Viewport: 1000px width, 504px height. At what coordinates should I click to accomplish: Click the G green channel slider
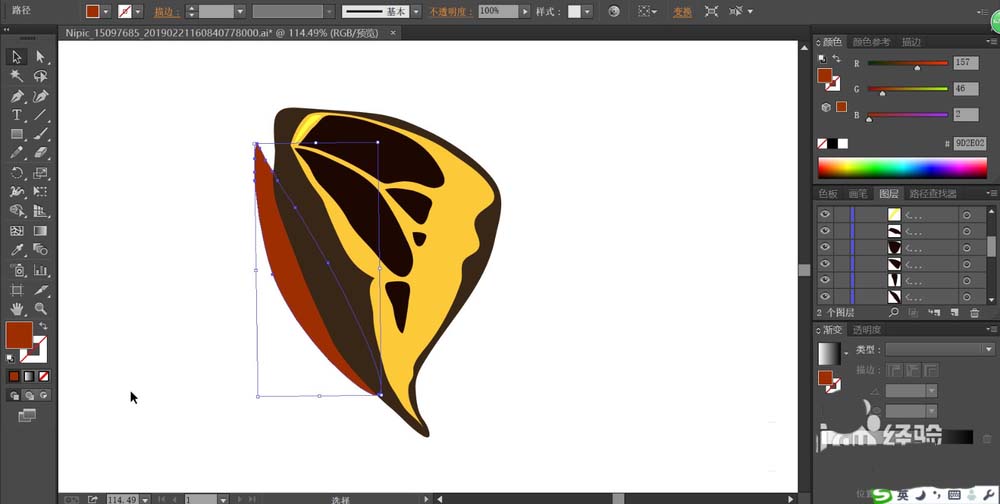pos(908,89)
